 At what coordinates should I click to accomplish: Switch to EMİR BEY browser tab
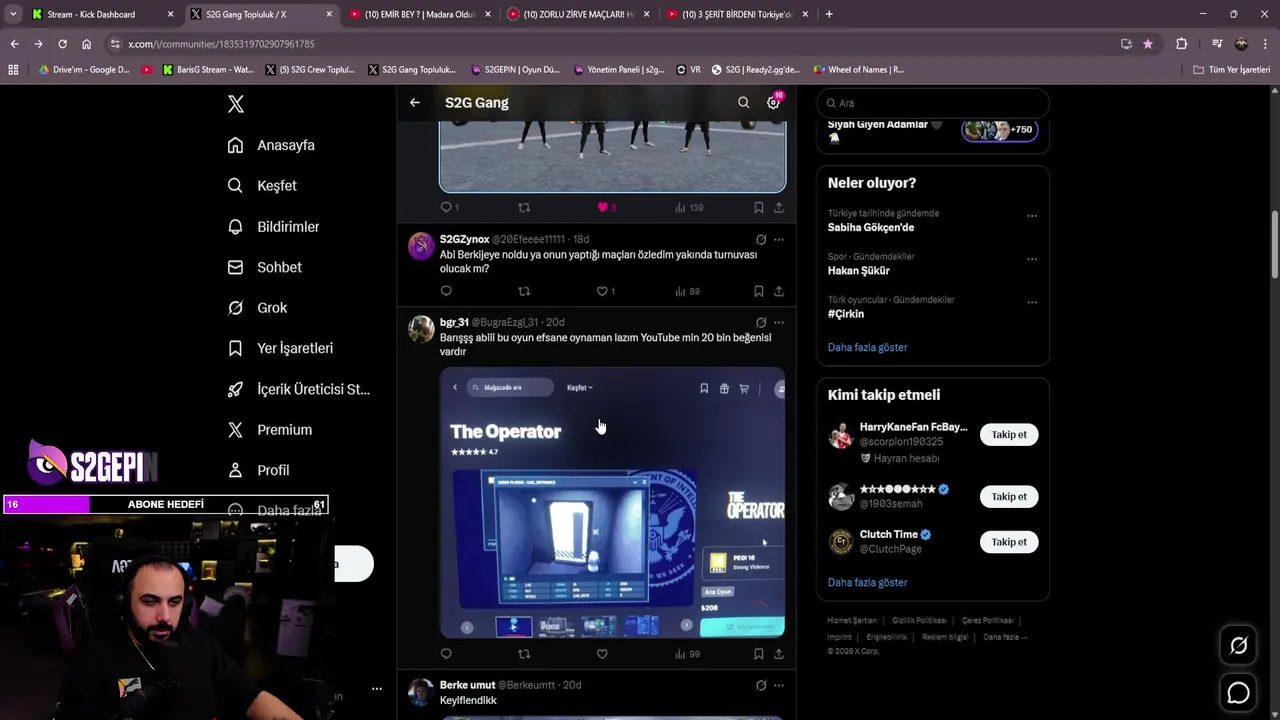click(x=419, y=14)
